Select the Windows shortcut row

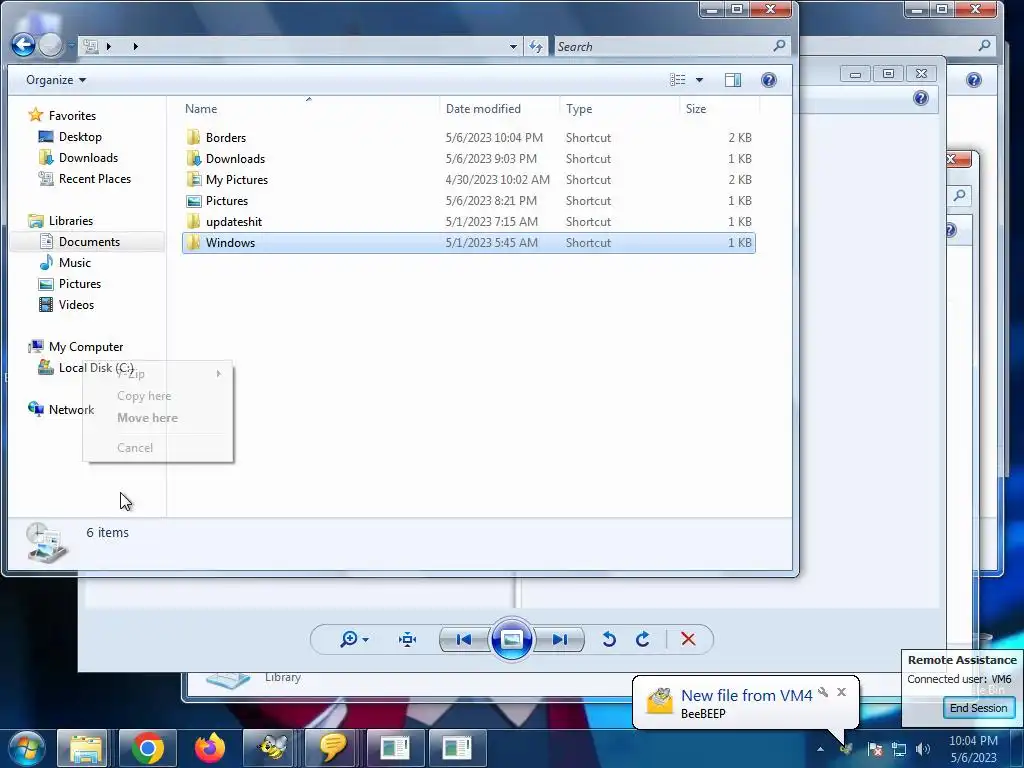(x=468, y=242)
